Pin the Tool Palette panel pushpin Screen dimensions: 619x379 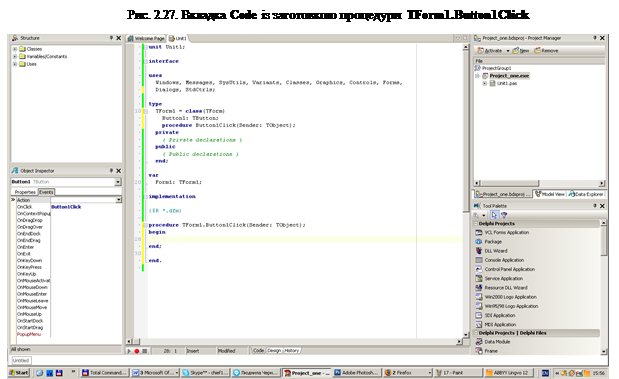(x=595, y=206)
